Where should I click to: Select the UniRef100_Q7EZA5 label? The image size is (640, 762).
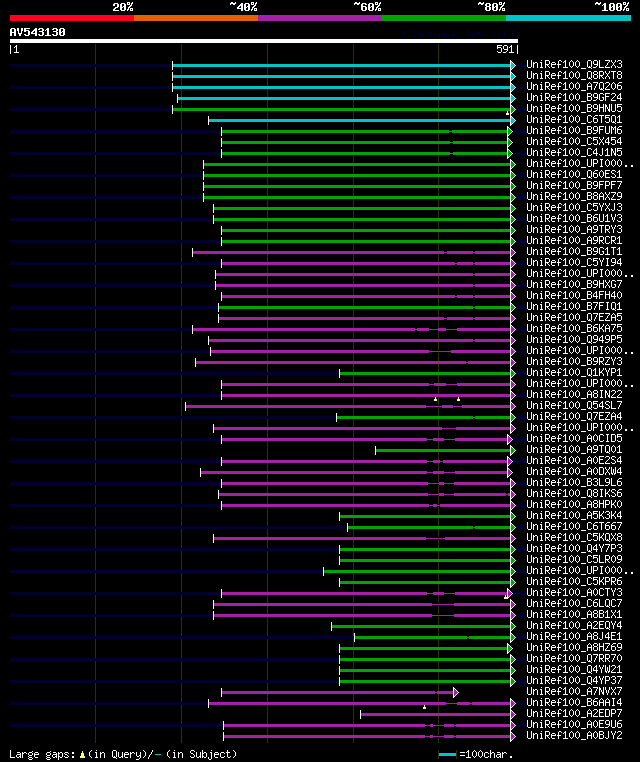pos(574,317)
